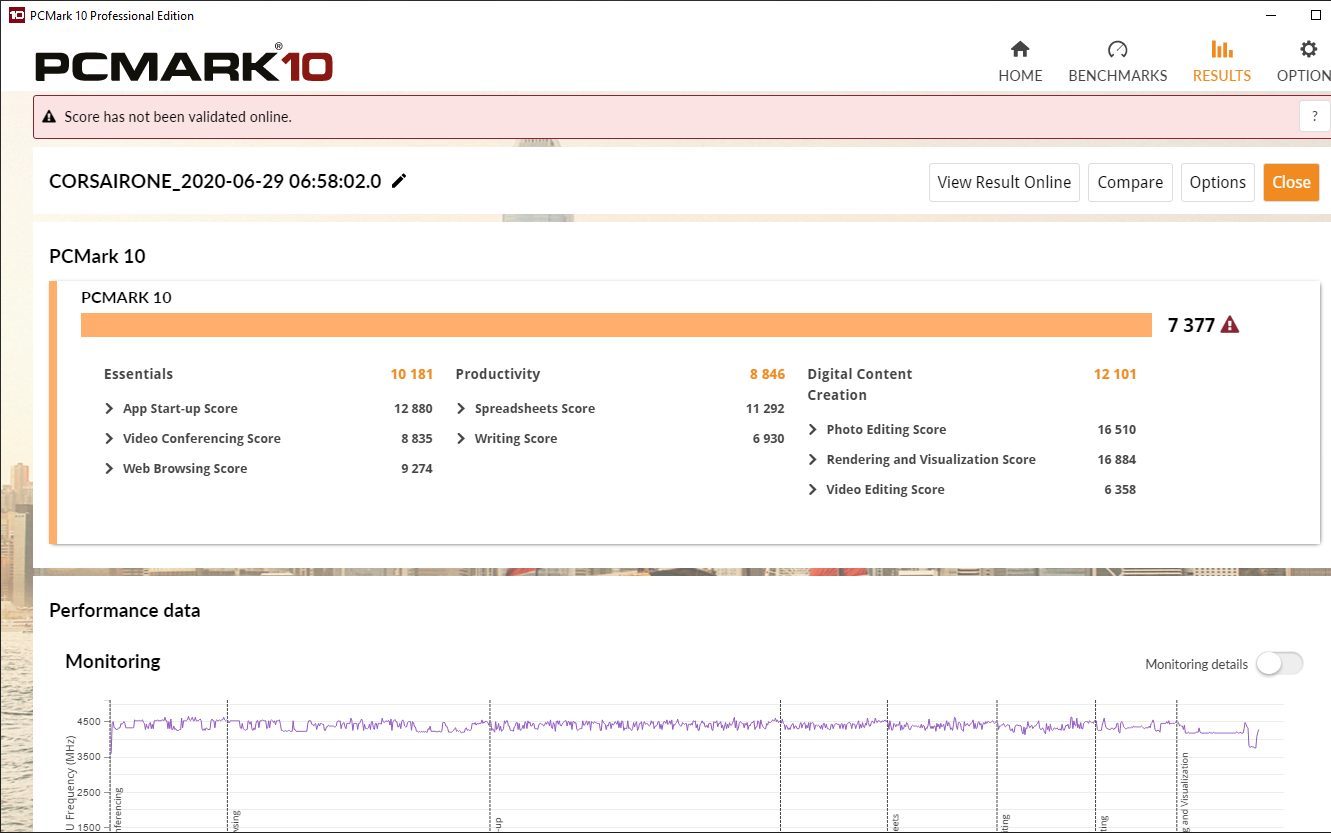Image resolution: width=1331 pixels, height=833 pixels.
Task: Open Benchmarks via the gauge icon
Action: 1117,50
